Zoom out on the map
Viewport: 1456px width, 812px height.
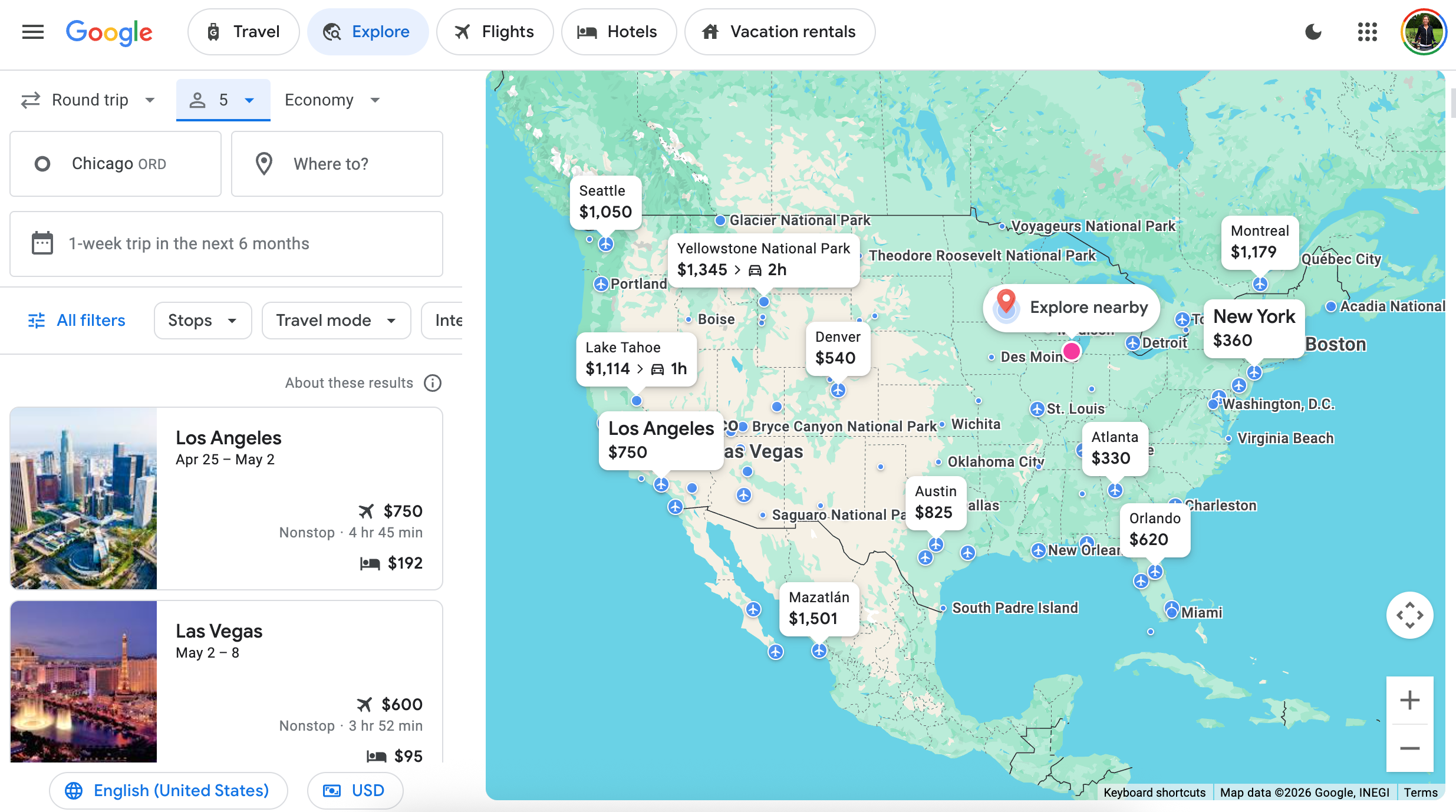pyautogui.click(x=1409, y=748)
